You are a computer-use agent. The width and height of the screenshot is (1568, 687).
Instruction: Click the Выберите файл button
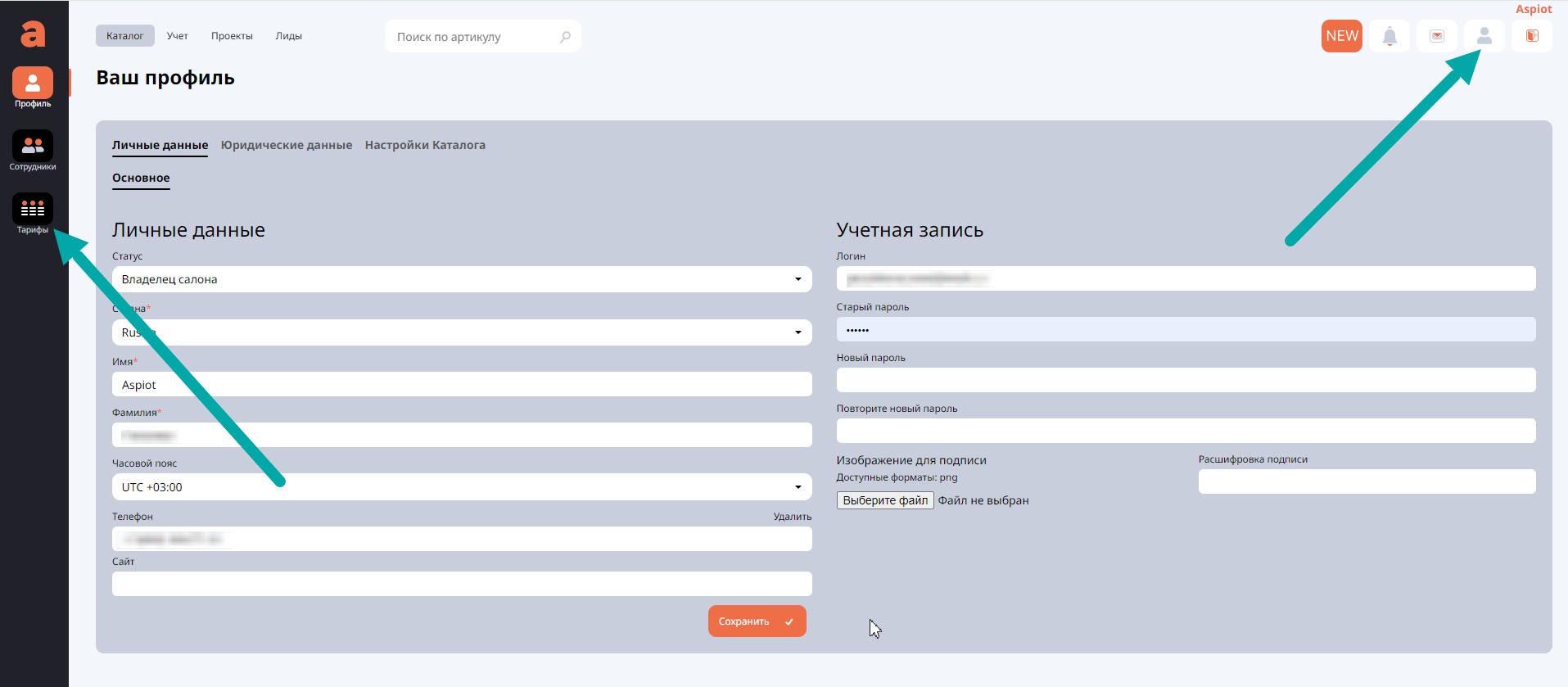pos(884,500)
